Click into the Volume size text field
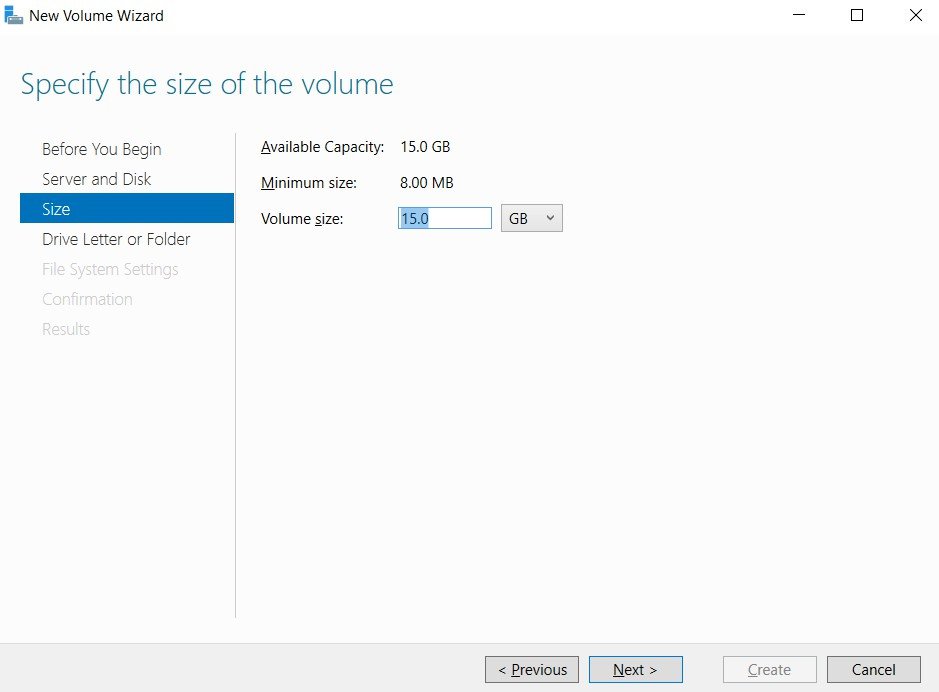Screen dimensions: 939x692 point(445,218)
